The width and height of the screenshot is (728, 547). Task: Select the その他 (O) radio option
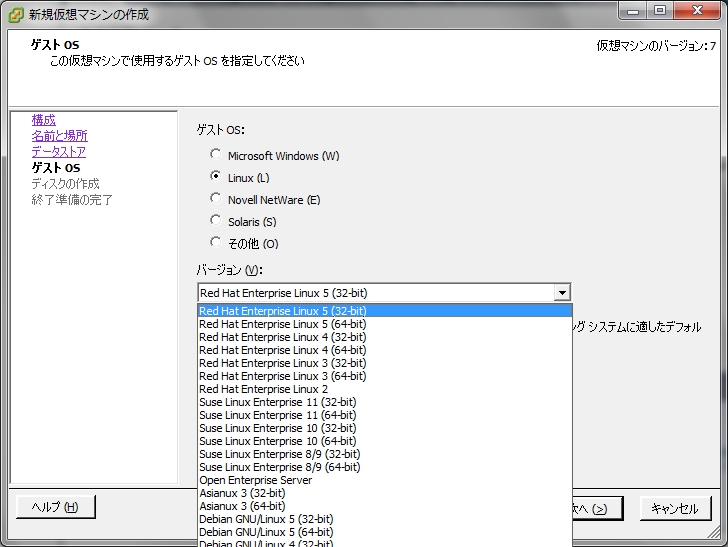(x=215, y=242)
